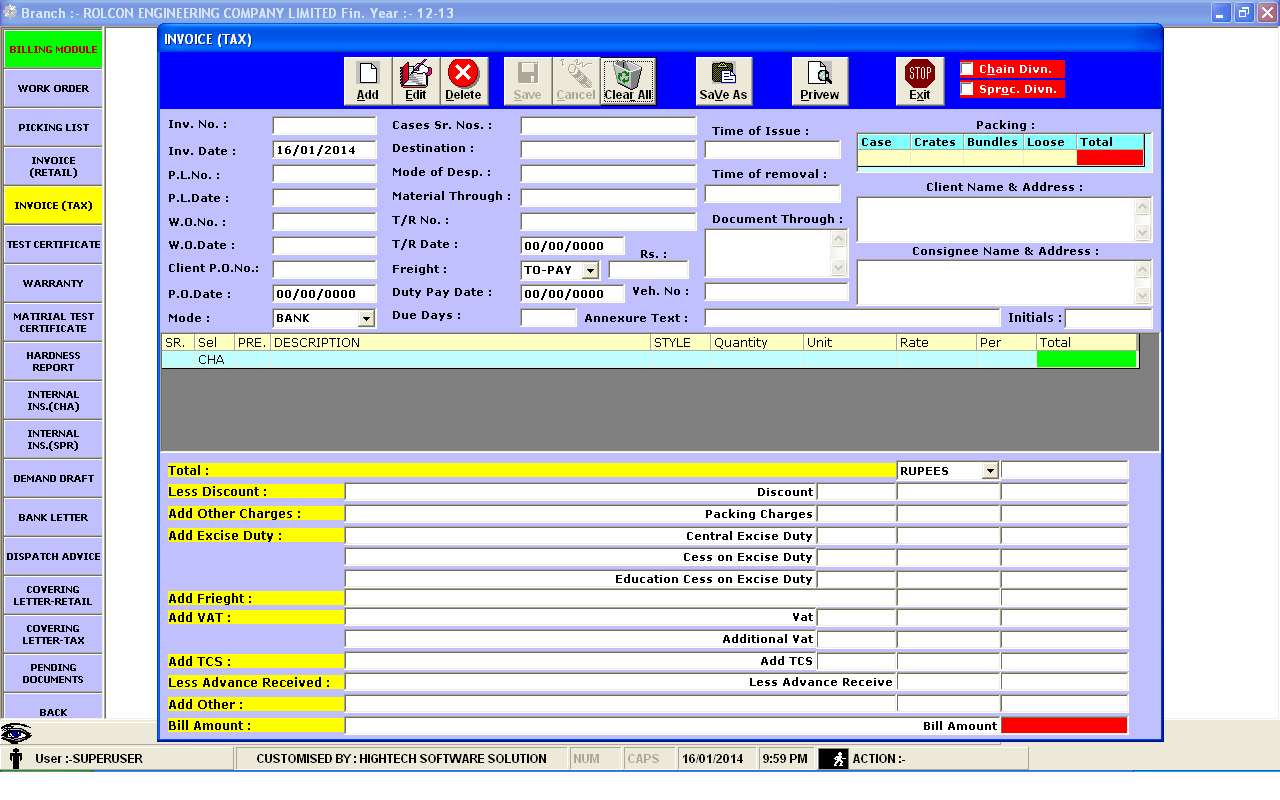
Task: Click the Exit stop-sign button
Action: 920,81
